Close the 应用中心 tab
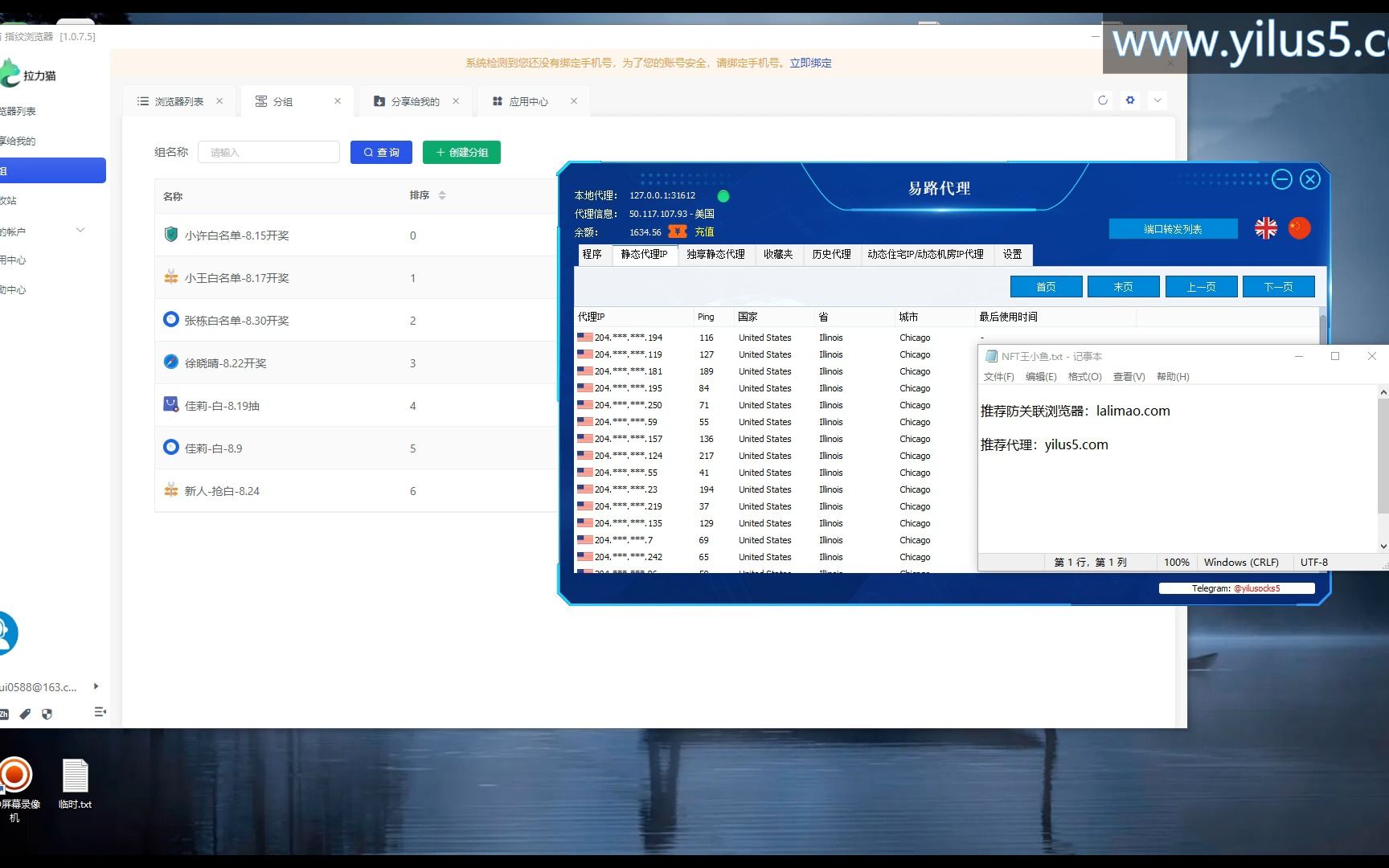 coord(574,101)
